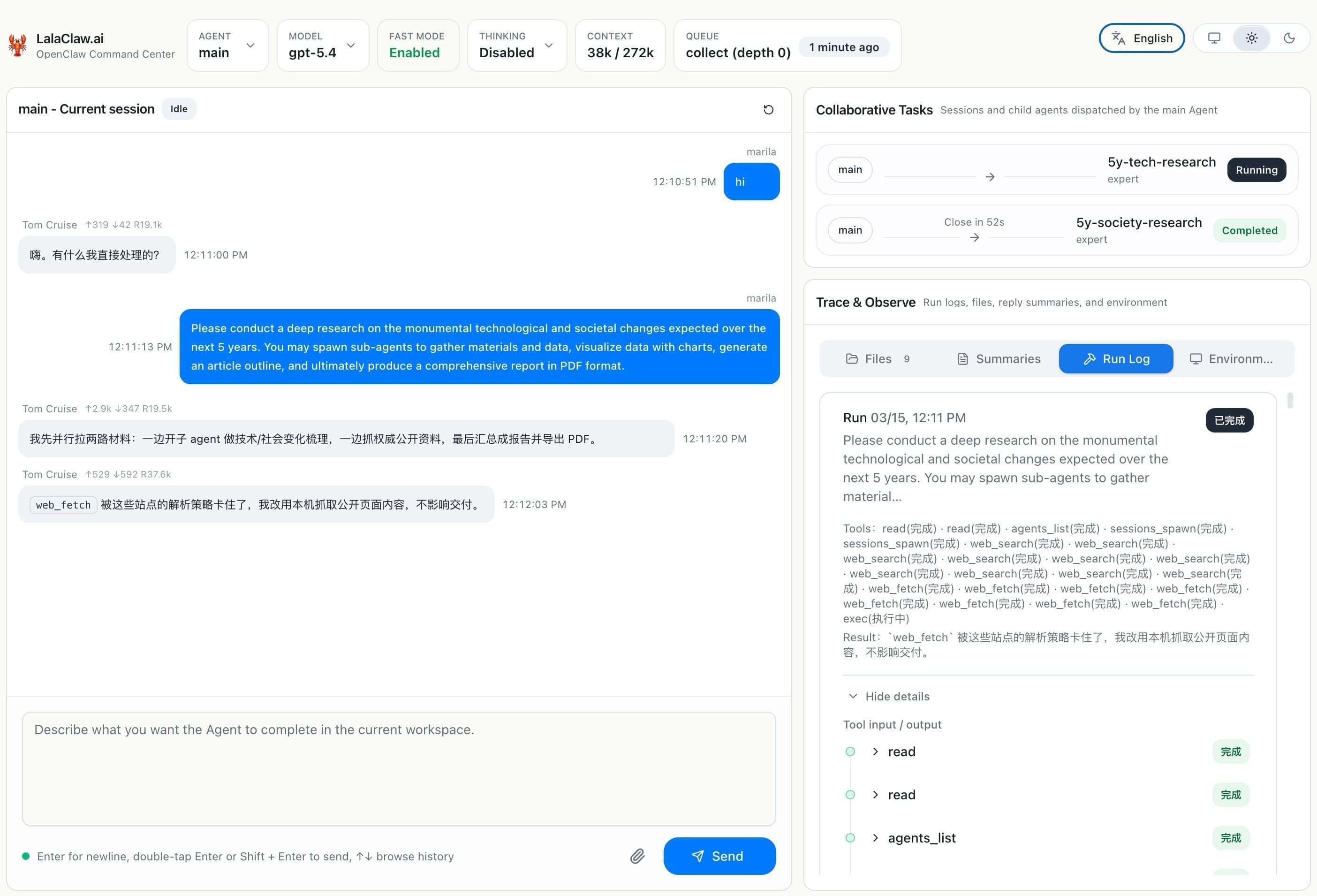
Task: Click the English language button
Action: click(1141, 38)
